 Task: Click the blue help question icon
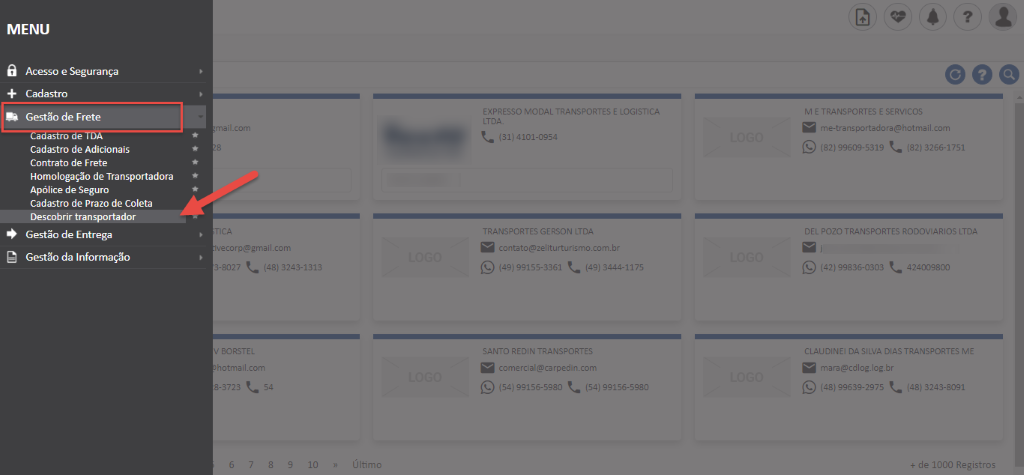(x=982, y=75)
